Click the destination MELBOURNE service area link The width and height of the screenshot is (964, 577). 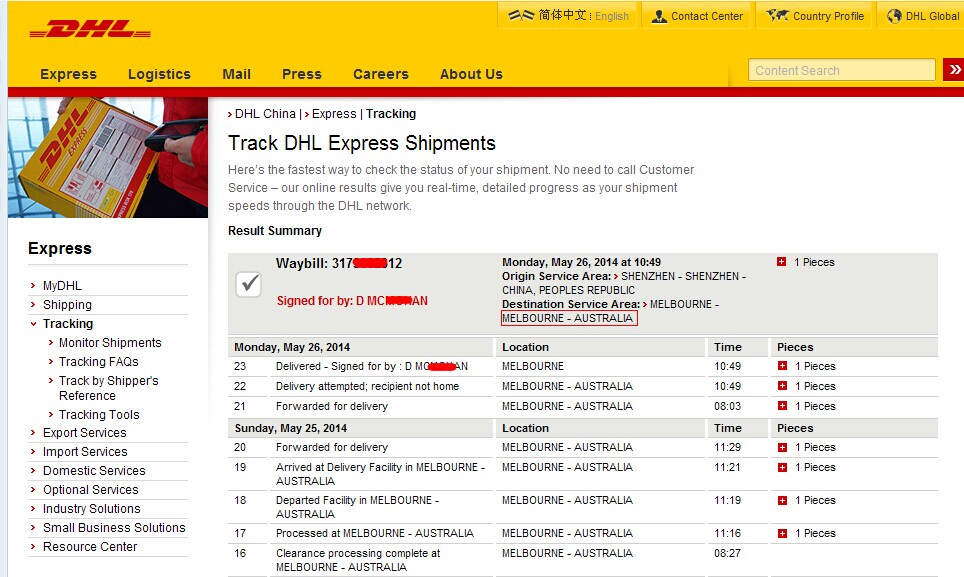pyautogui.click(x=610, y=311)
